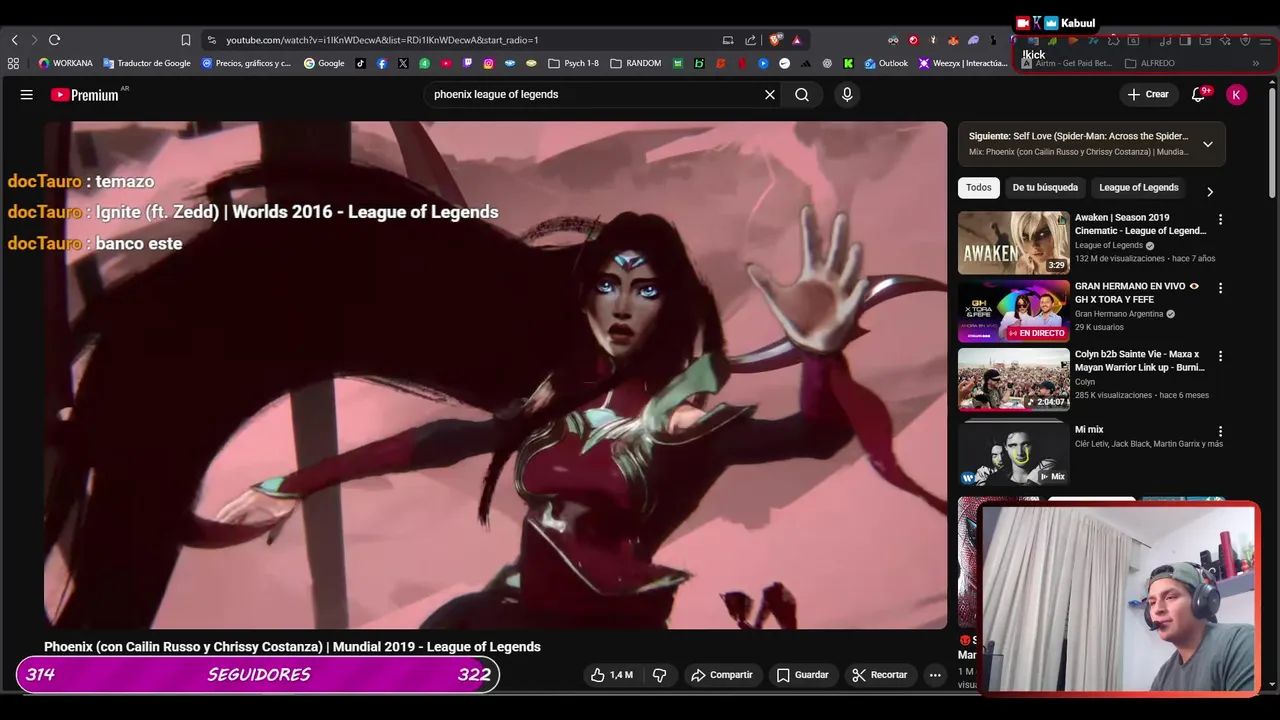Open the X (Twitter) bookmark
This screenshot has height=720, width=1280.
(403, 63)
